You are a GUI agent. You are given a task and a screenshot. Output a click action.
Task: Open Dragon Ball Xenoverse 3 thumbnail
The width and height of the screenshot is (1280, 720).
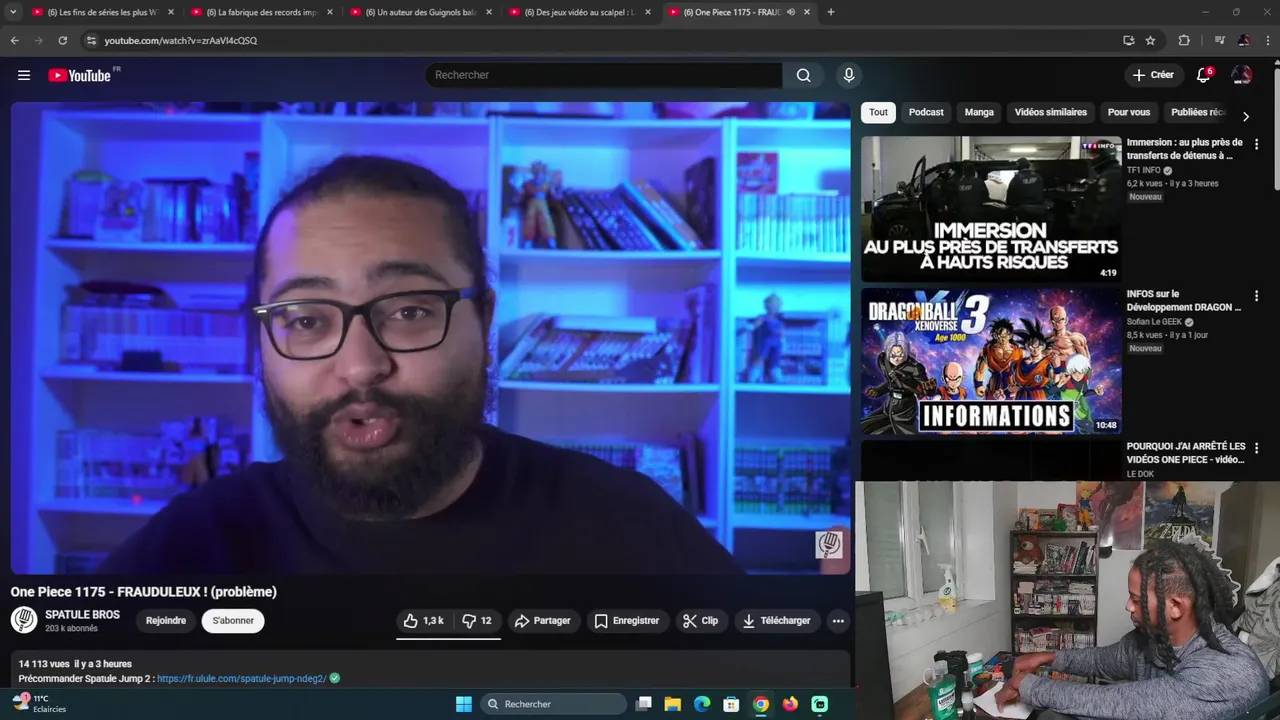point(991,361)
